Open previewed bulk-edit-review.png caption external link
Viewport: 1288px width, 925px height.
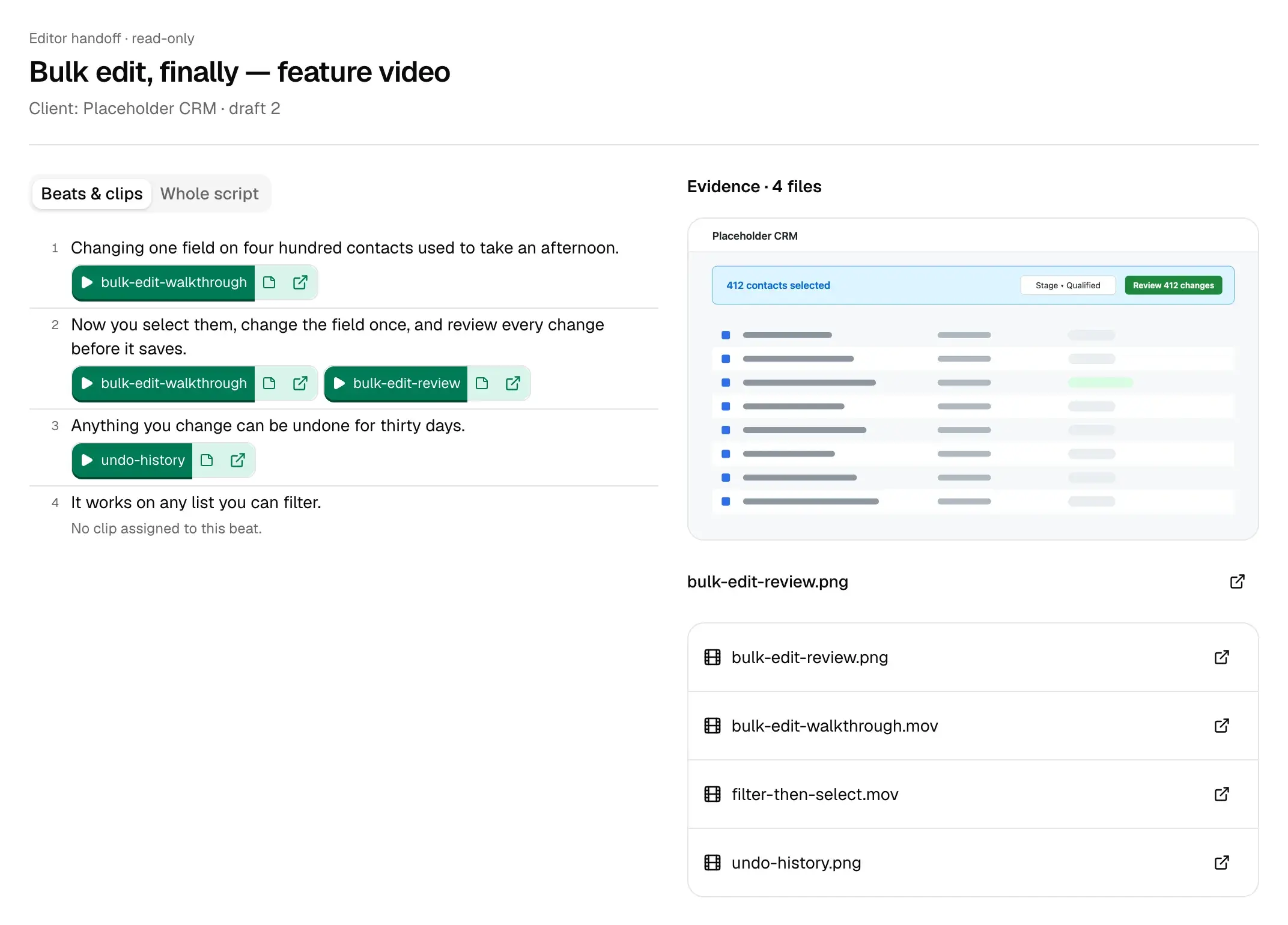click(1237, 581)
